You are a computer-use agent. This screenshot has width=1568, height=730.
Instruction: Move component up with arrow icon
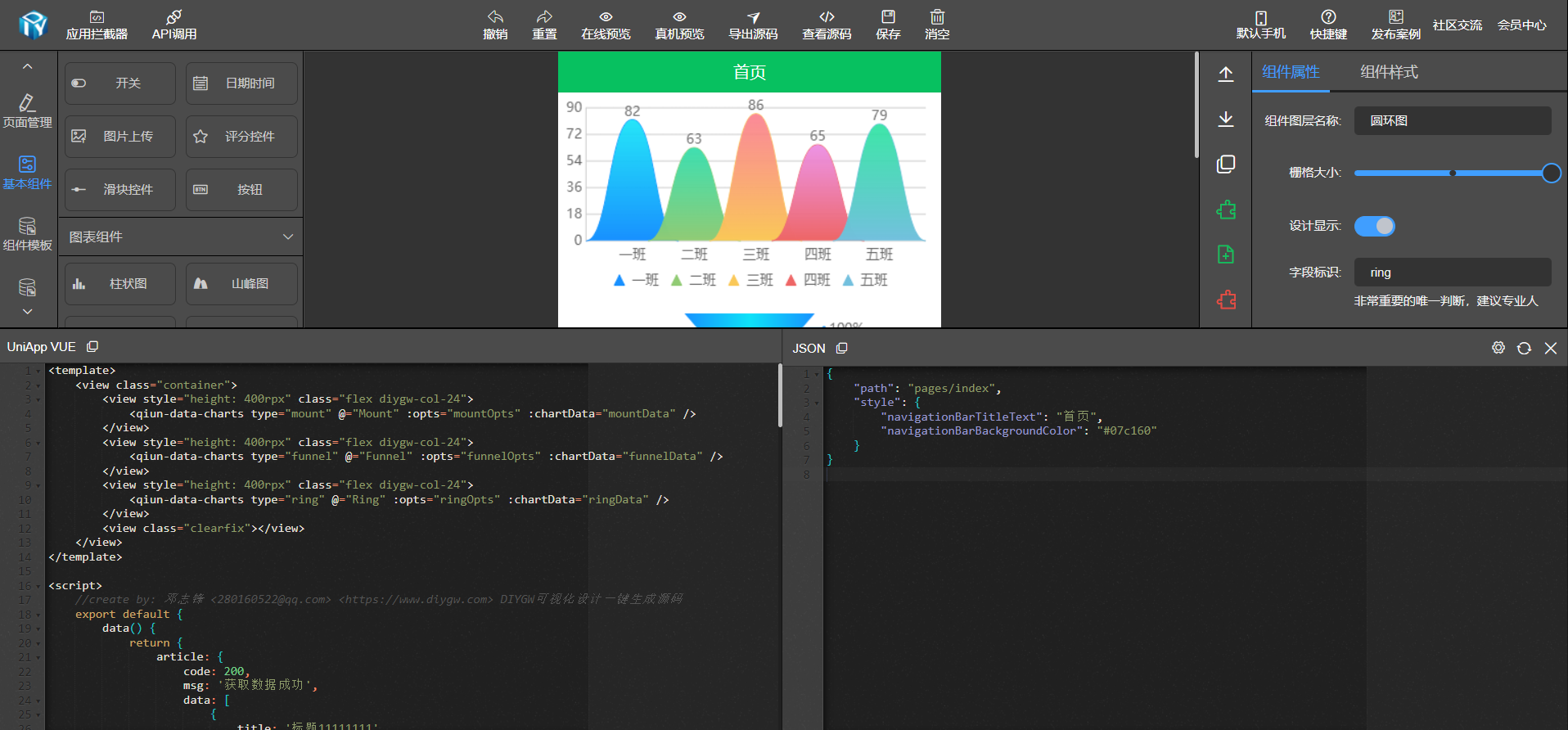pos(1226,74)
